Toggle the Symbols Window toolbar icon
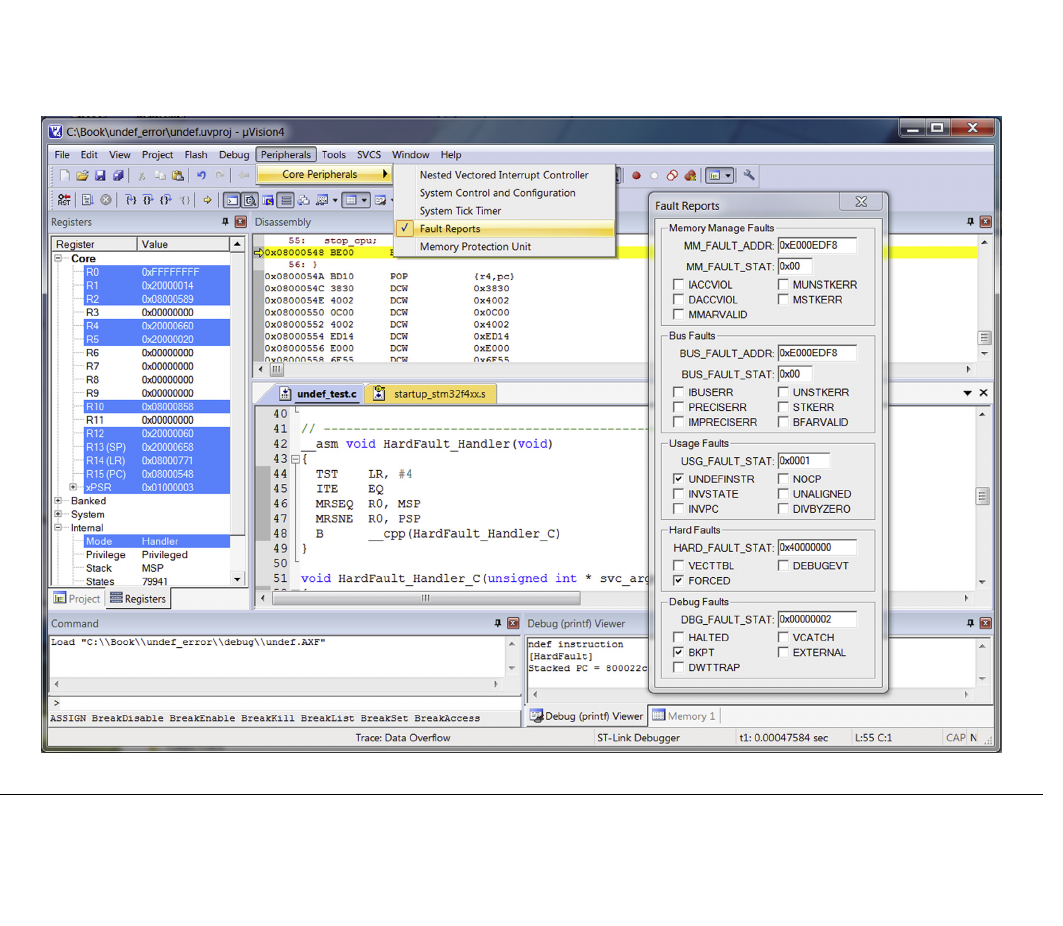This screenshot has width=1063, height=926. pos(268,200)
